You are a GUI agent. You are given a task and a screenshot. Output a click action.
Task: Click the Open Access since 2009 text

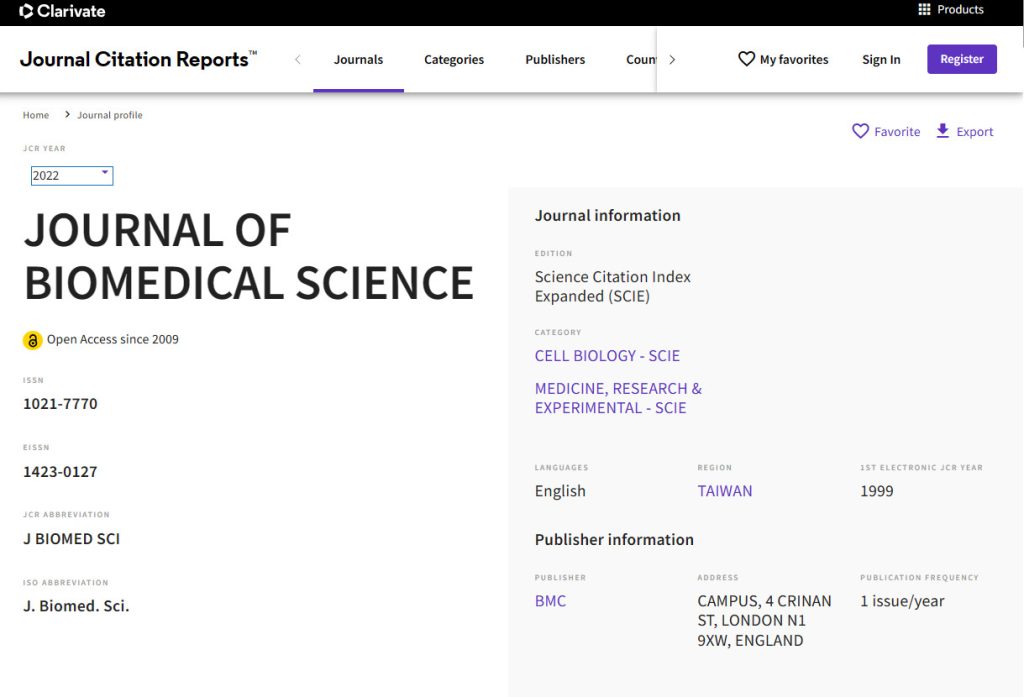pyautogui.click(x=112, y=340)
